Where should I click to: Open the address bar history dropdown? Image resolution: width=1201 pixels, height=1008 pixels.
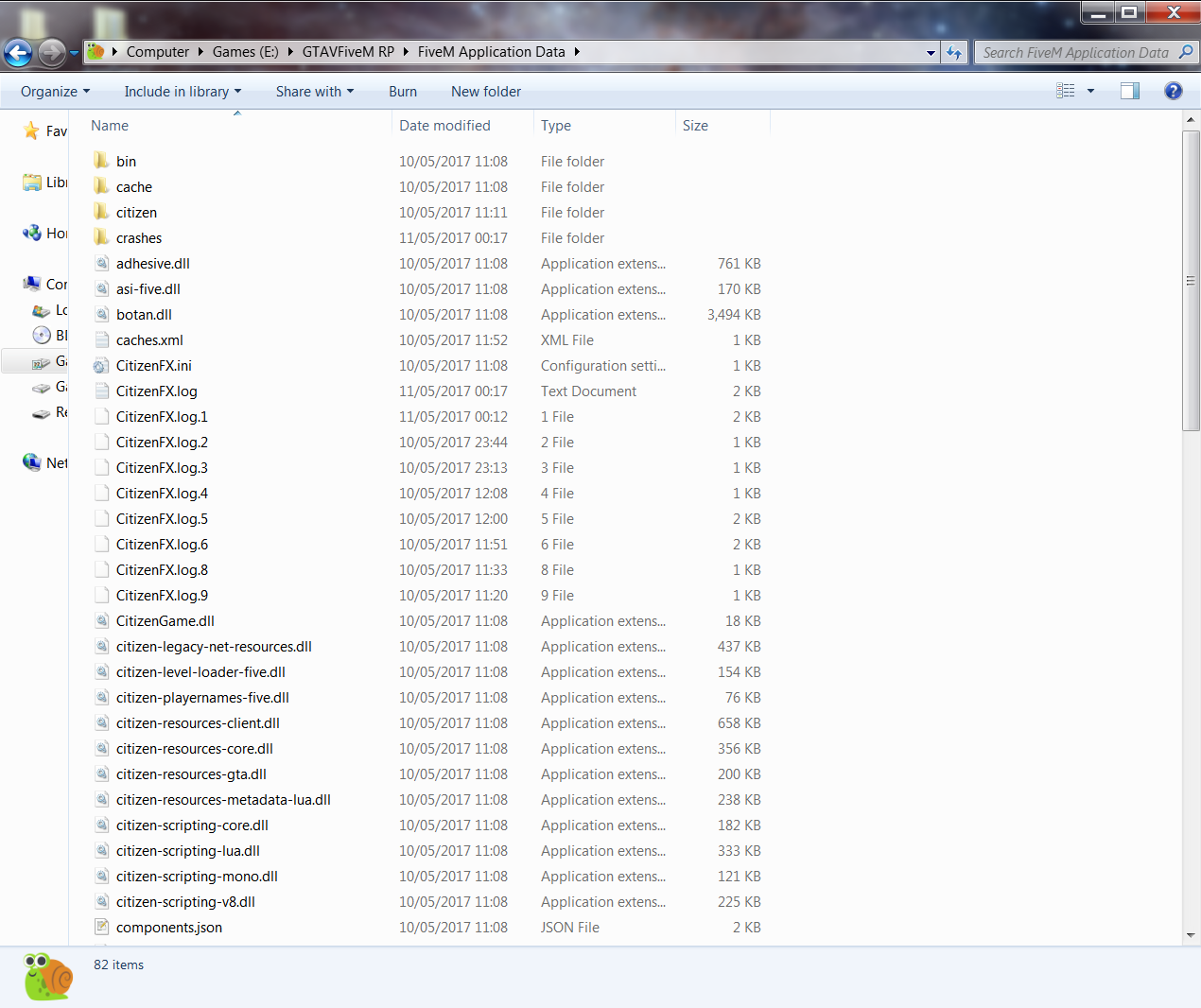(x=931, y=53)
